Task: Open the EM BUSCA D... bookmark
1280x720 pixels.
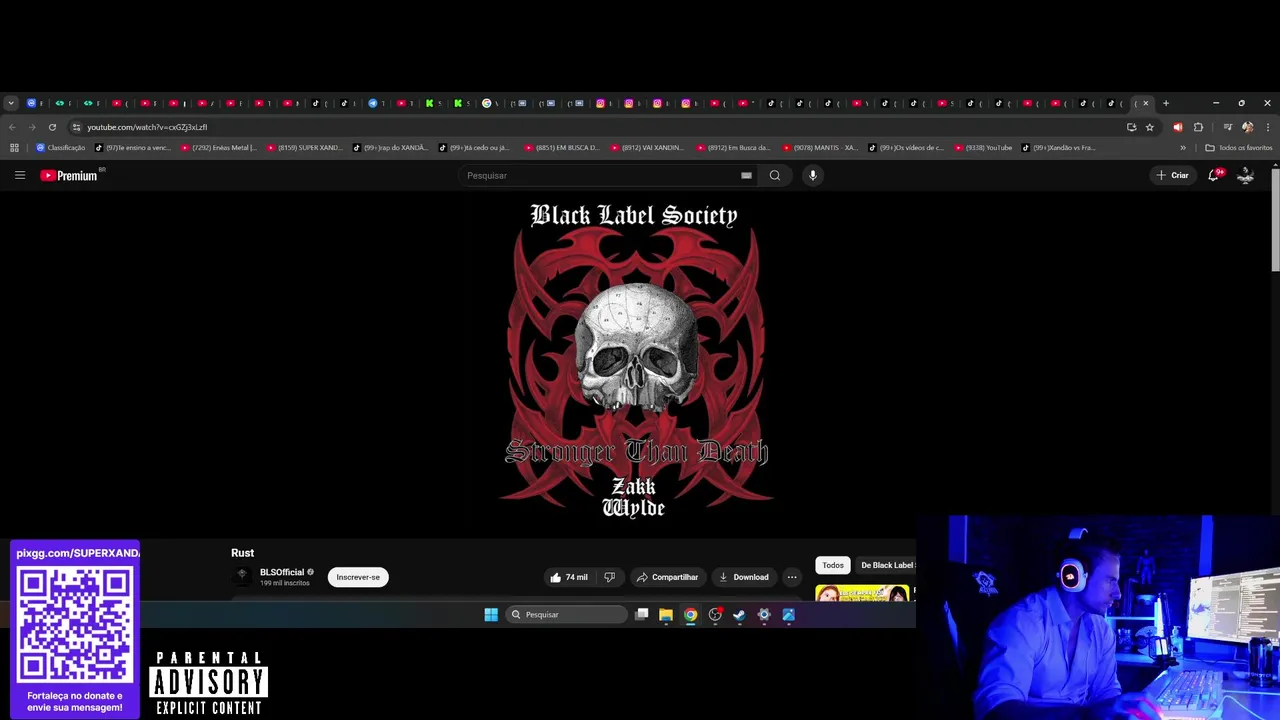Action: pyautogui.click(x=561, y=148)
